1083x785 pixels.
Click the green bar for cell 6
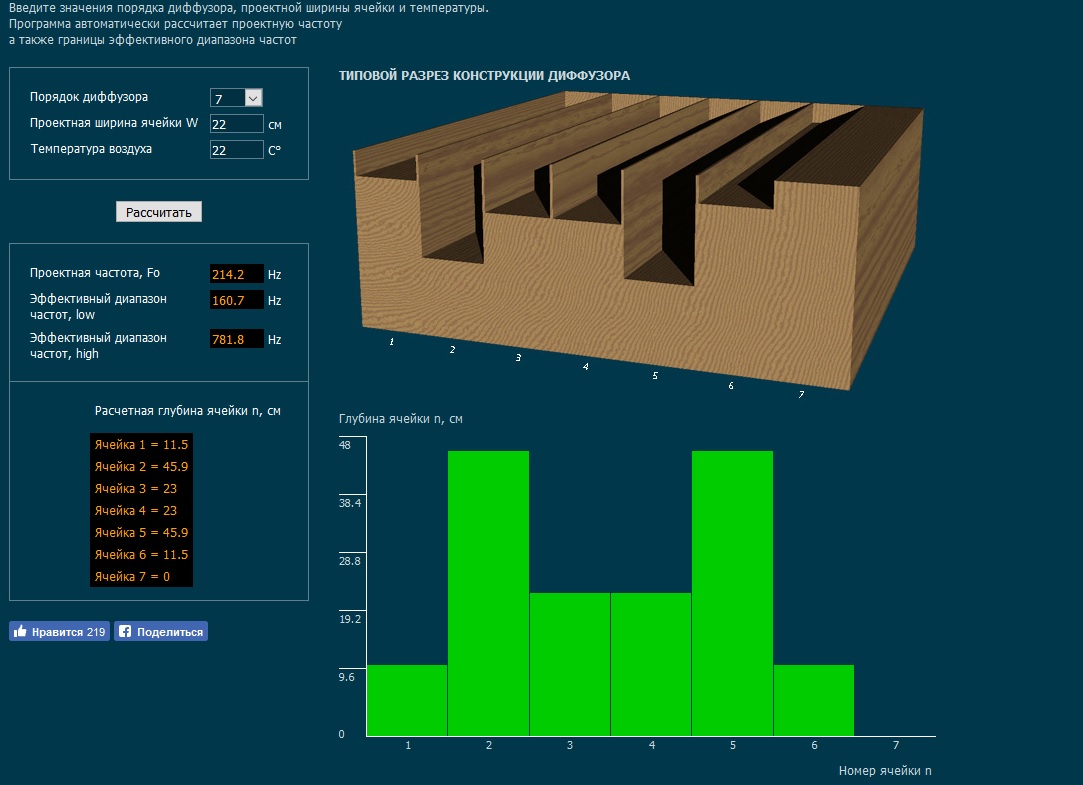[x=814, y=700]
